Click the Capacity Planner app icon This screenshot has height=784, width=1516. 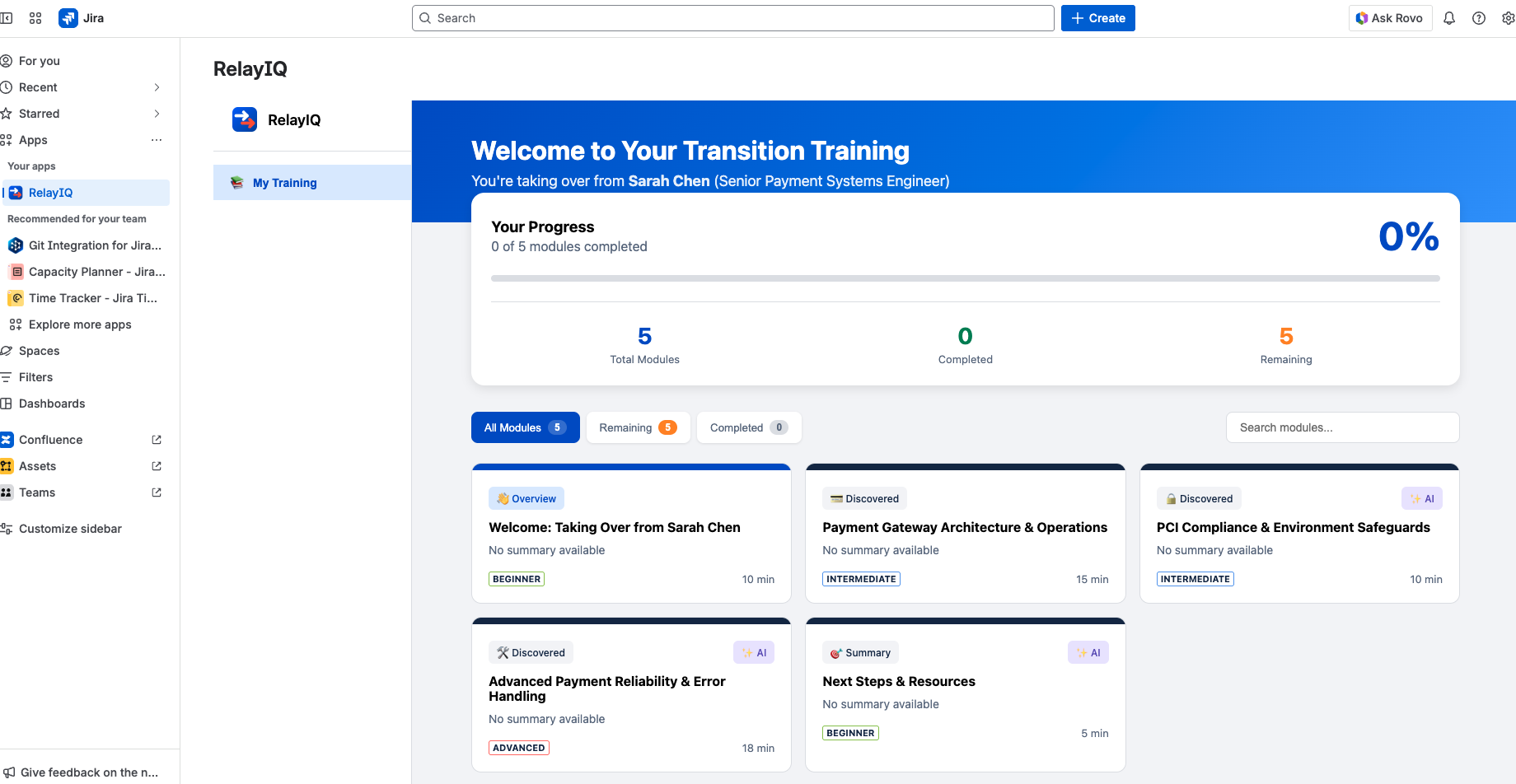16,272
